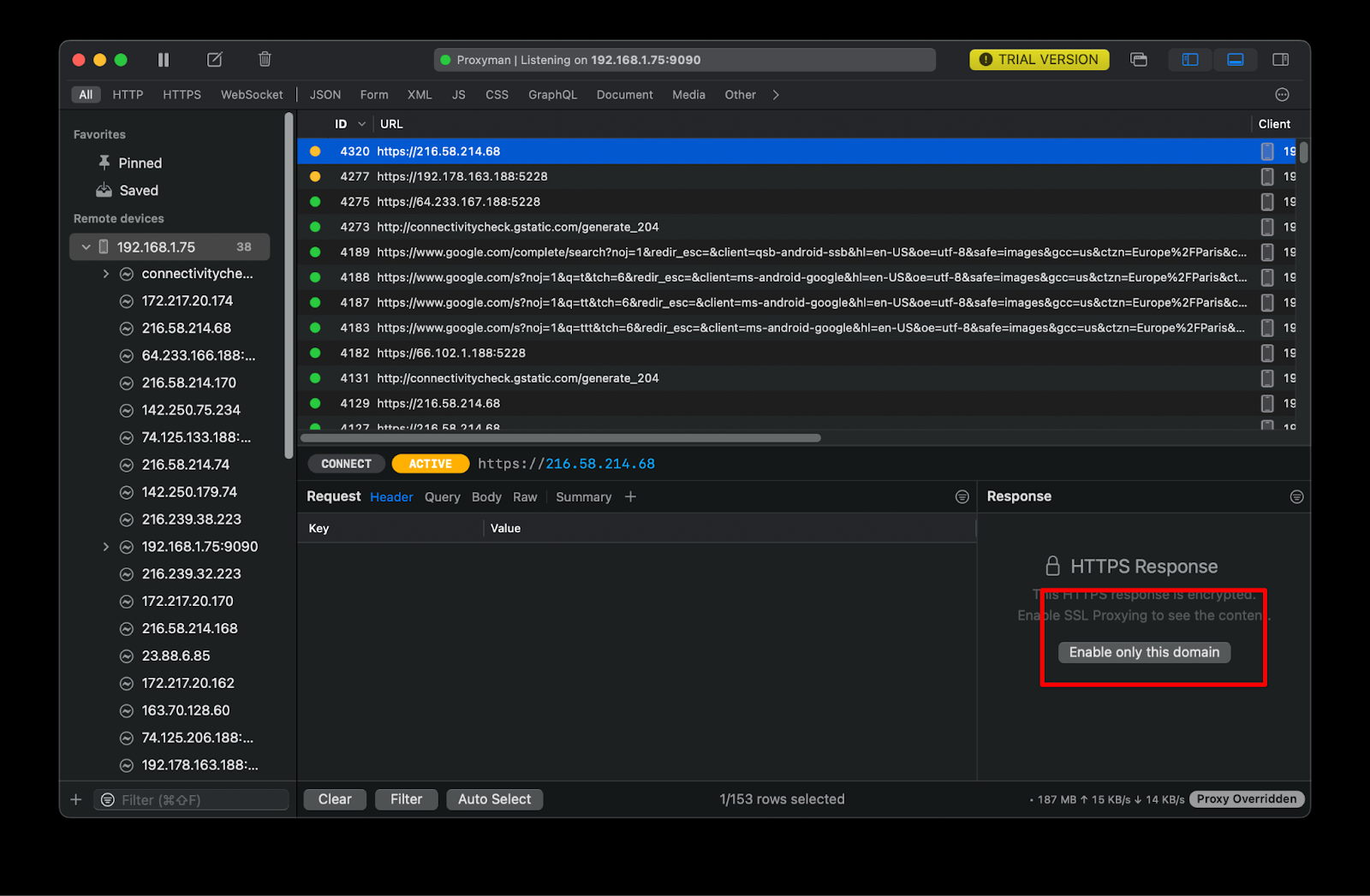Screen dimensions: 1370x896
Task: Switch to the GraphQL filter tab
Action: pos(552,94)
